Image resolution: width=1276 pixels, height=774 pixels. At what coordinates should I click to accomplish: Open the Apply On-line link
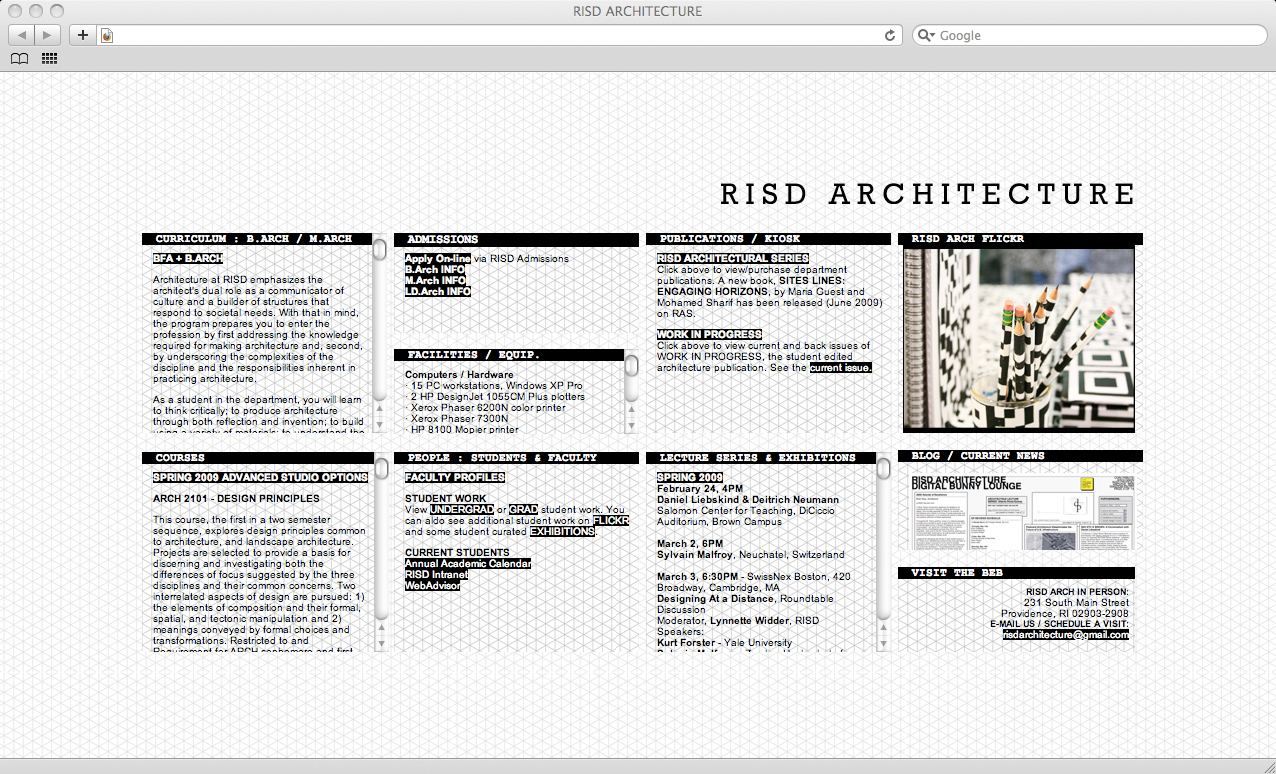point(438,258)
